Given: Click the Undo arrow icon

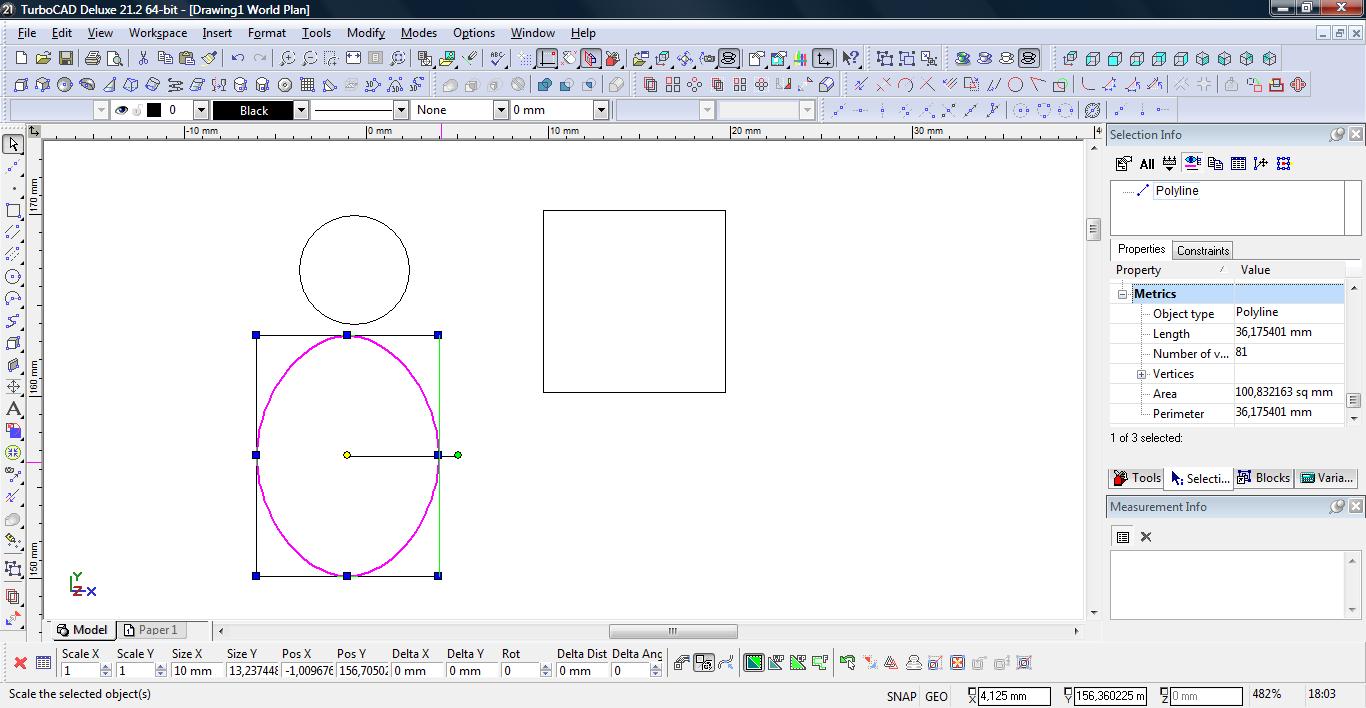Looking at the screenshot, I should (x=238, y=59).
